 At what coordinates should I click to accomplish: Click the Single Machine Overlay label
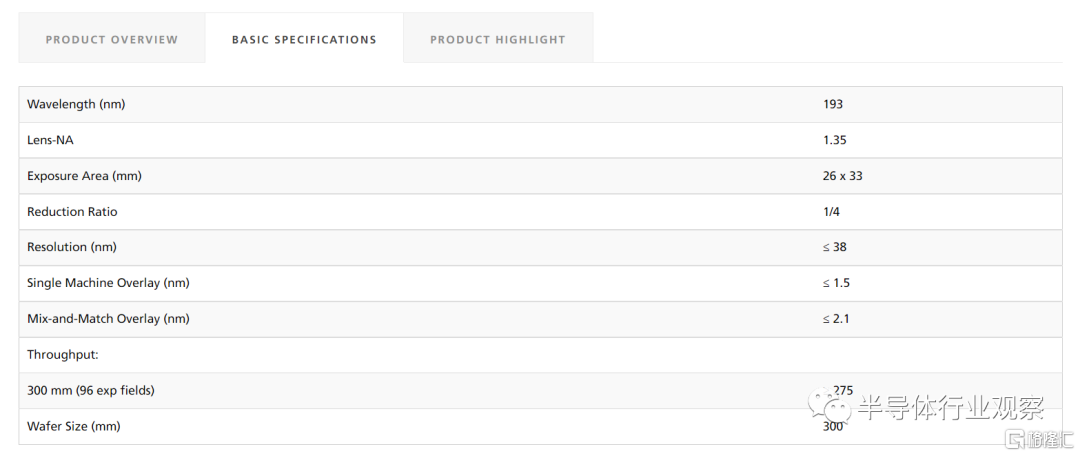[x=108, y=283]
